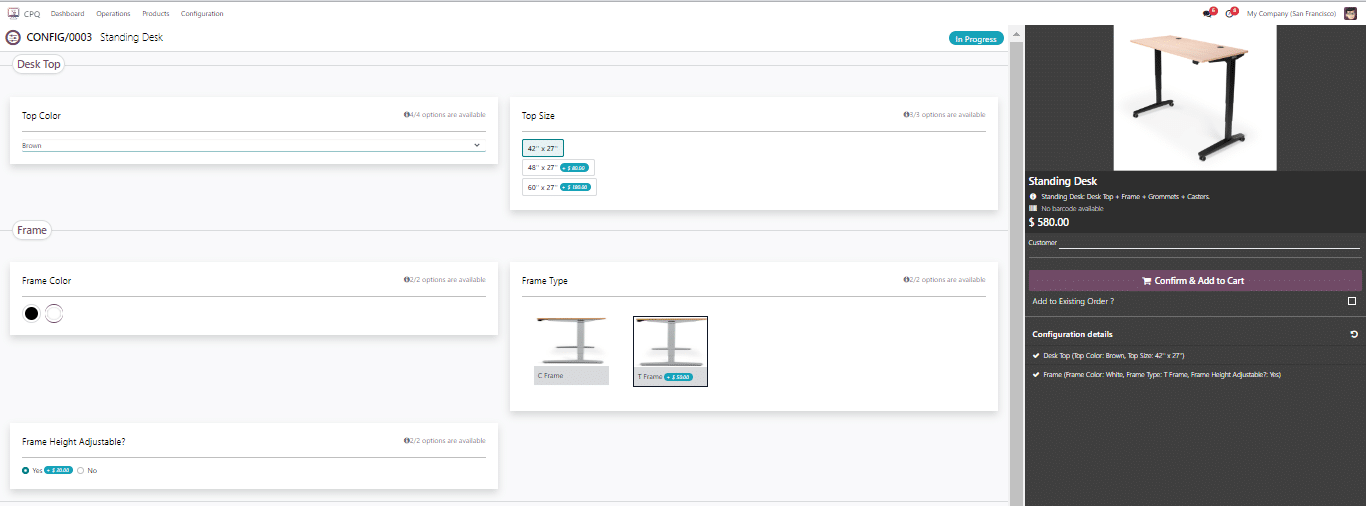
Task: Click the Desk Top section label
Action: (39, 64)
